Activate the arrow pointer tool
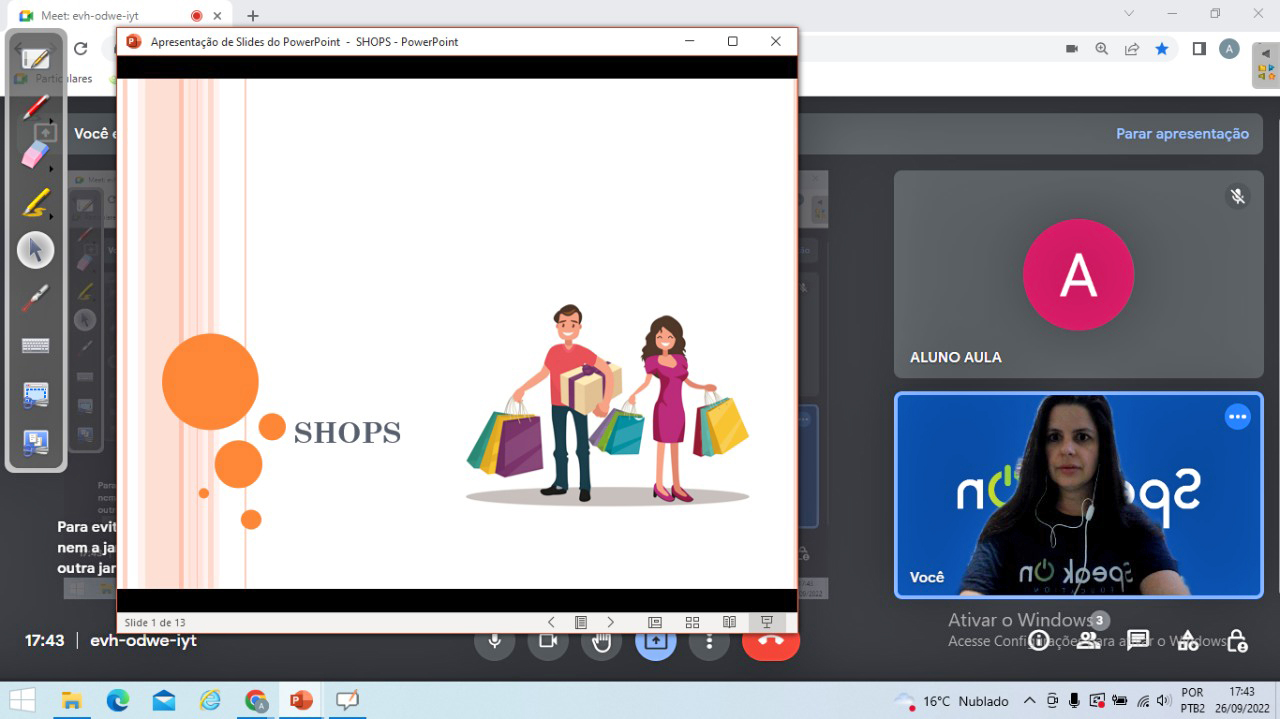Screen dimensions: 1280x719 pyautogui.click(x=35, y=250)
